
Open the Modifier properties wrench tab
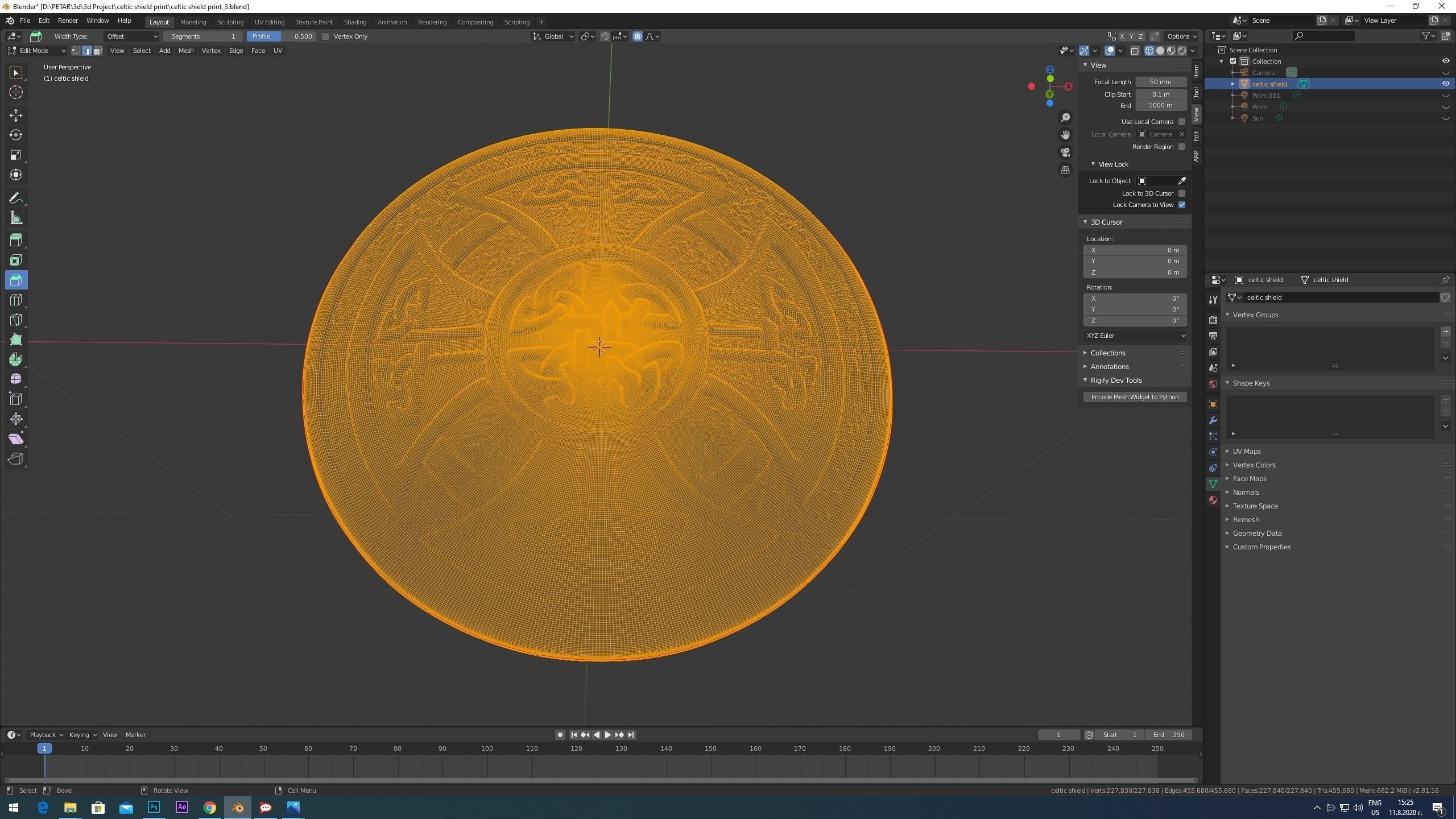tap(1213, 420)
